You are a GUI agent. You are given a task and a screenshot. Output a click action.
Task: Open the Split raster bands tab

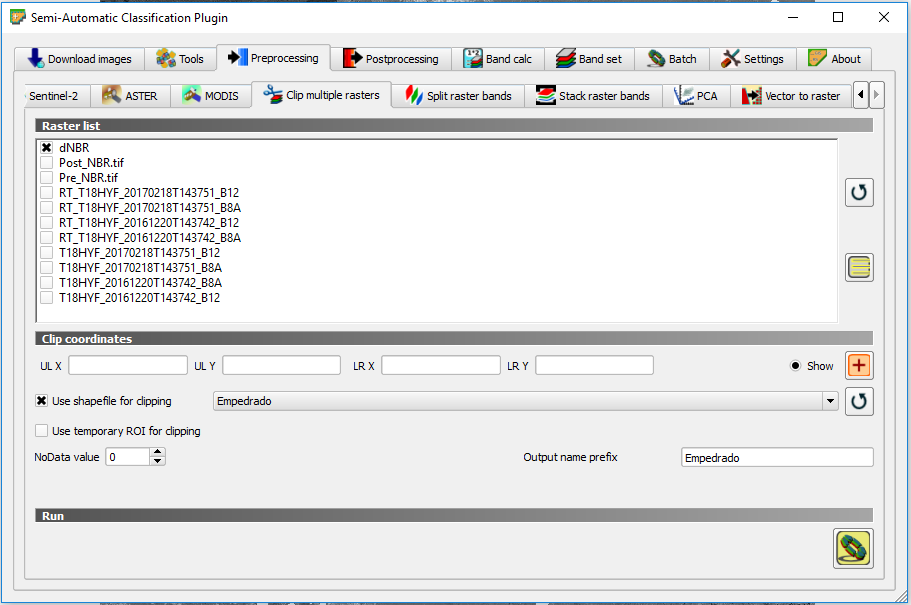[457, 96]
